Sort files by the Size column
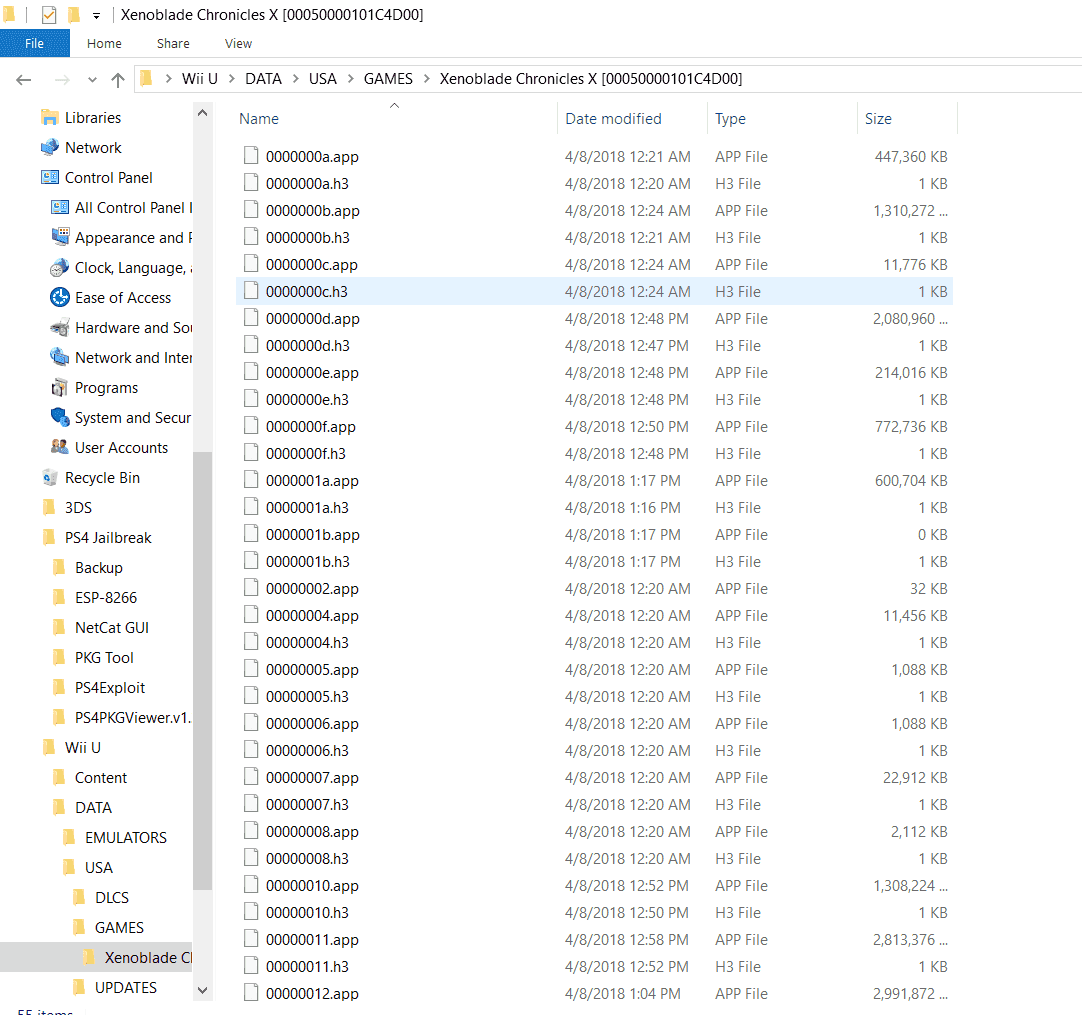This screenshot has height=1015, width=1082. (878, 119)
